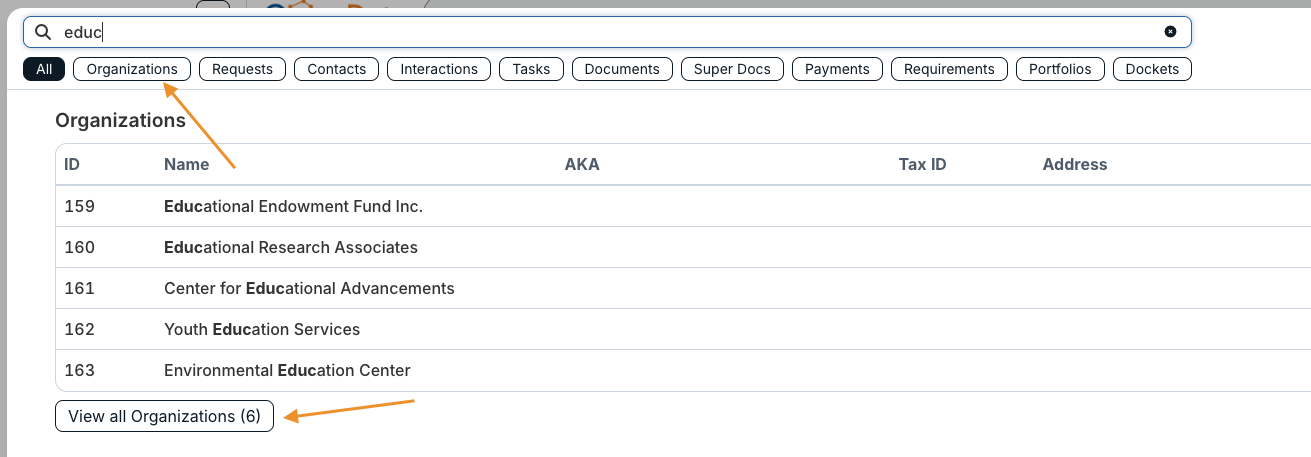Filter results by Contacts
1311x457 pixels.
[x=337, y=69]
